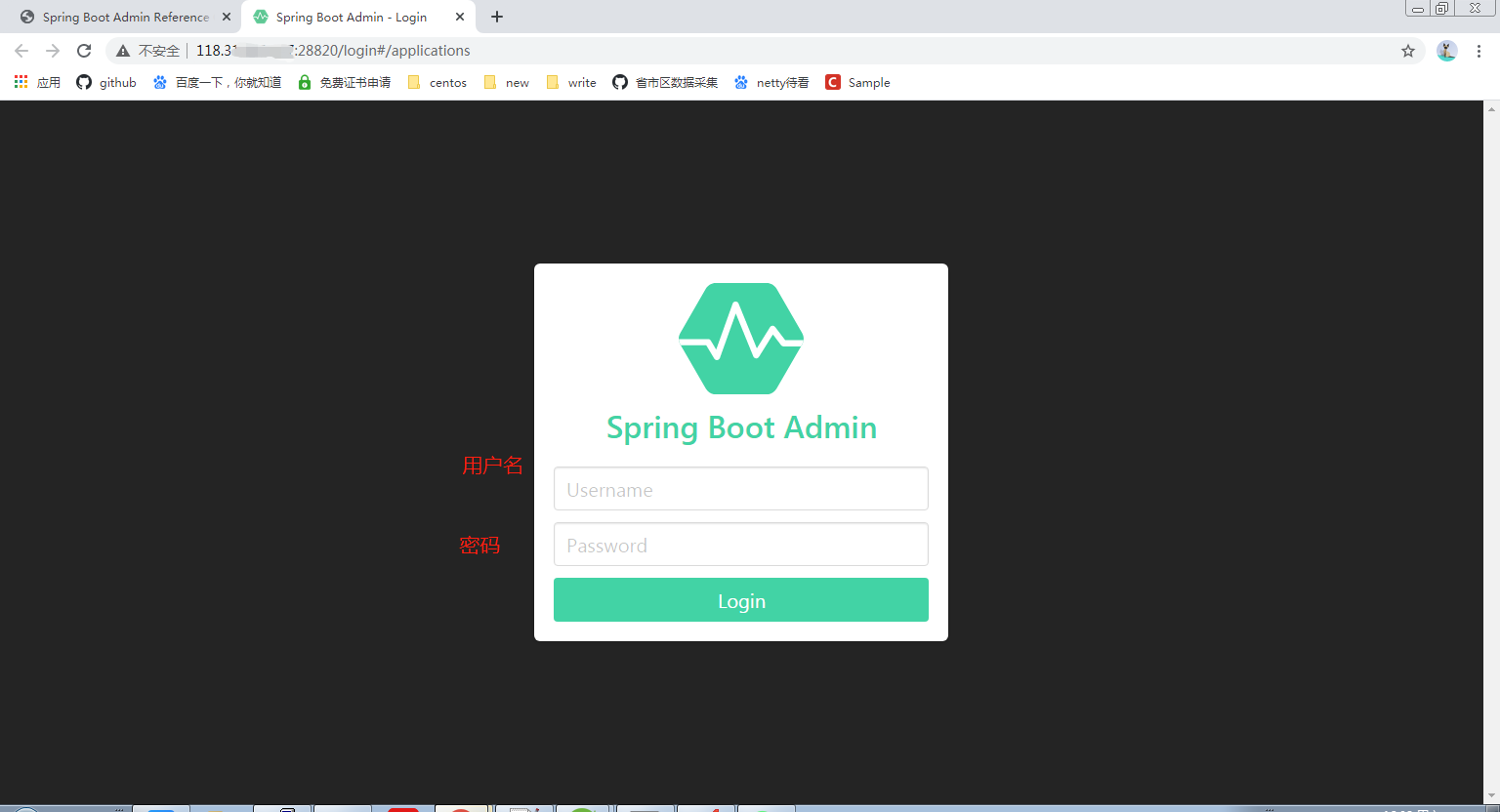
Task: Open the new bookmark folder
Action: [507, 83]
